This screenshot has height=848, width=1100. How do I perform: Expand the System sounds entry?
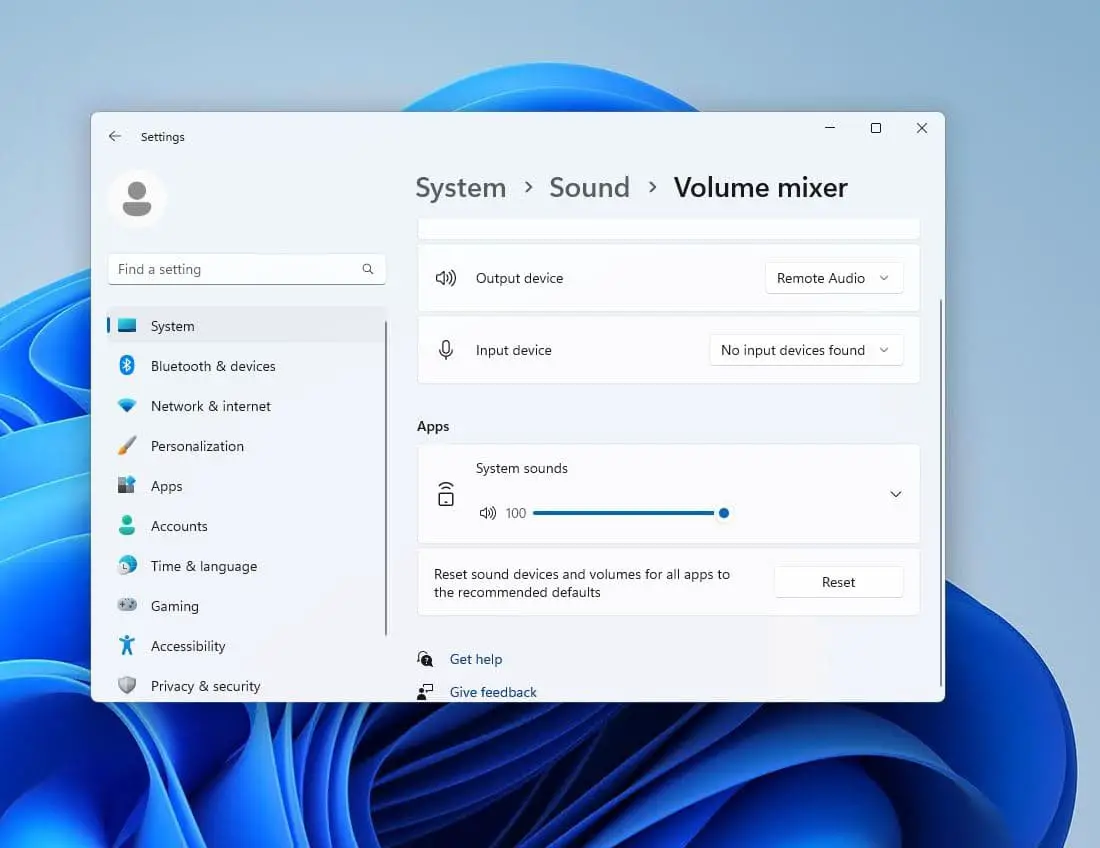pyautogui.click(x=895, y=494)
